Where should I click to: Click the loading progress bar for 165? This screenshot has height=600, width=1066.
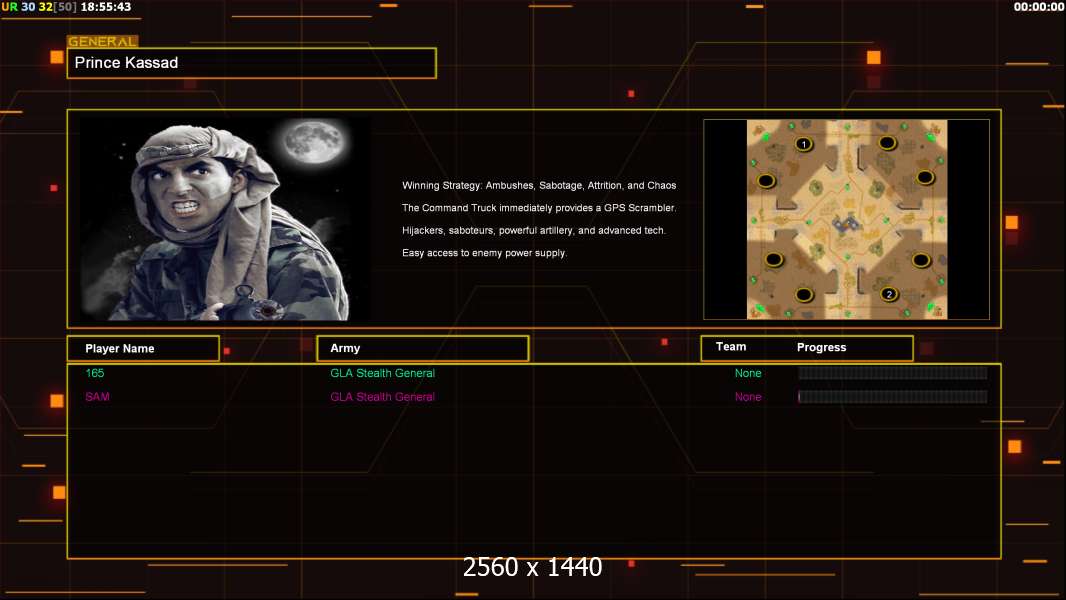coord(893,373)
